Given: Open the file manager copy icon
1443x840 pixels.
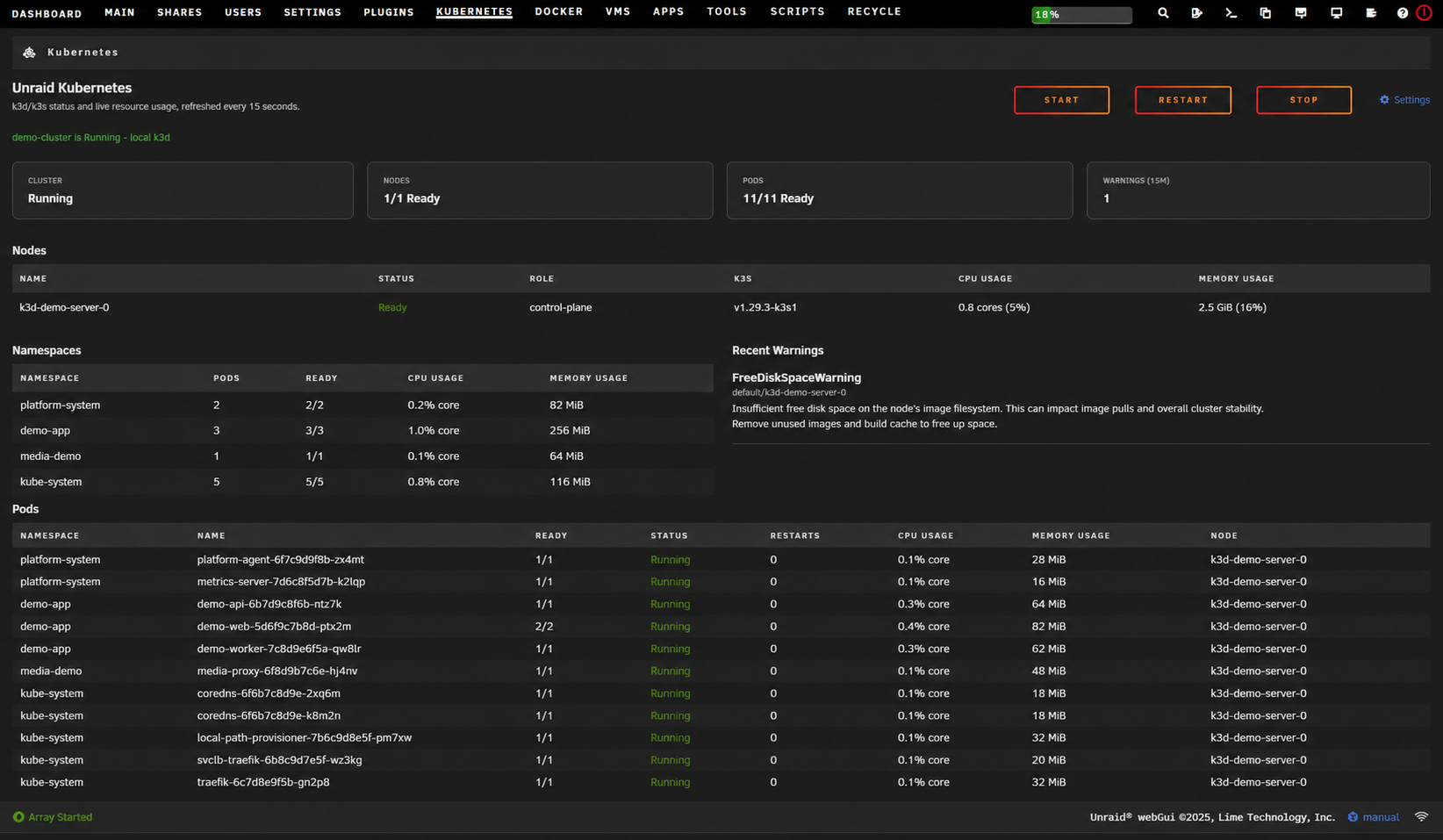Looking at the screenshot, I should 1265,13.
